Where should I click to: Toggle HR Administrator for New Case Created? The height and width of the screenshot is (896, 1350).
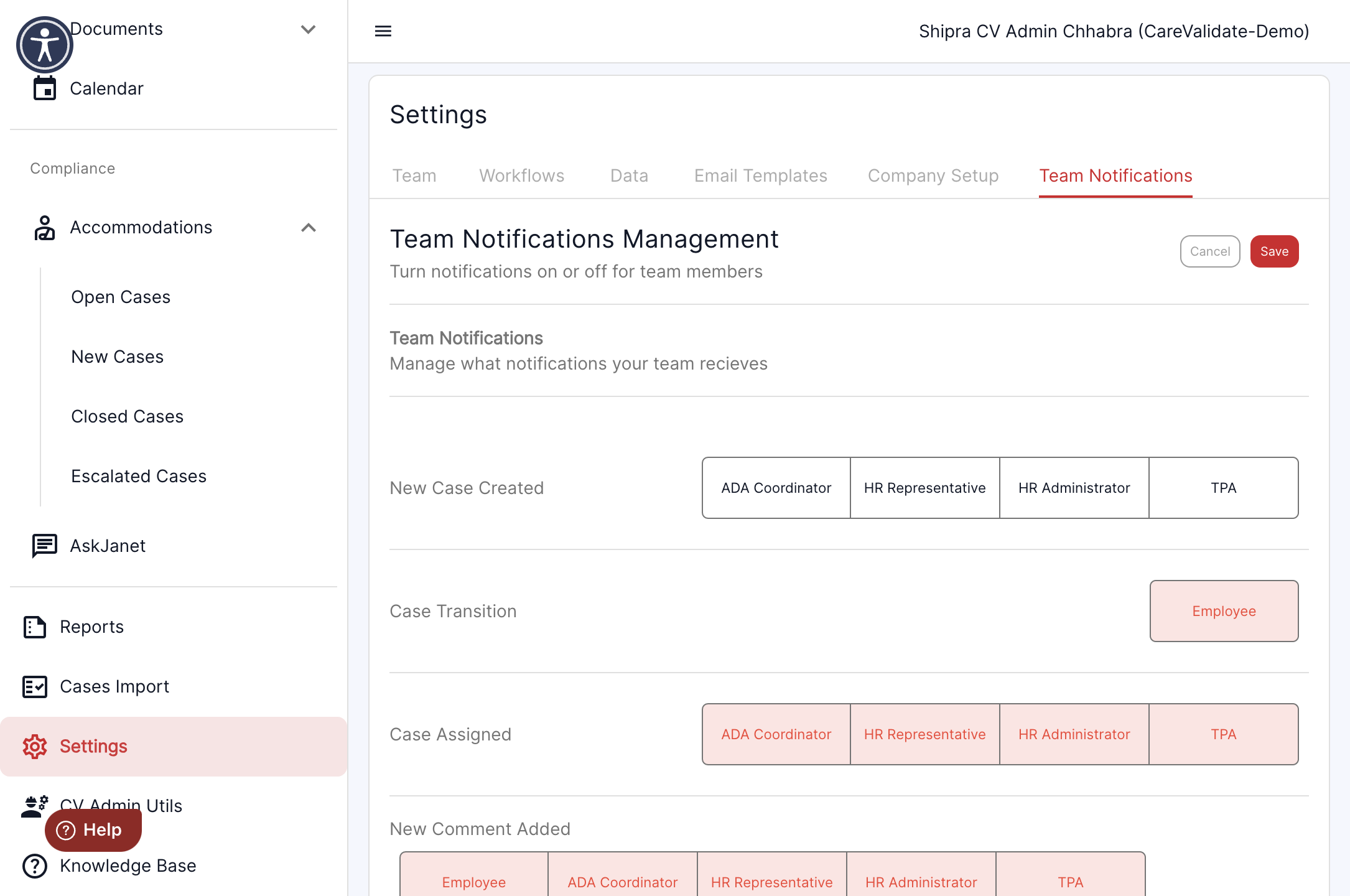tap(1074, 488)
